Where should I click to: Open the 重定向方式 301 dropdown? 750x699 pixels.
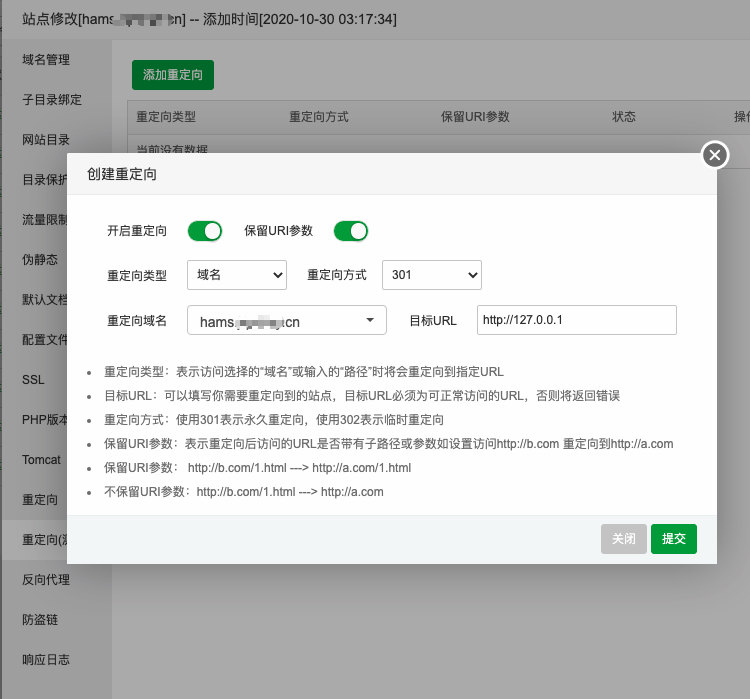click(431, 275)
